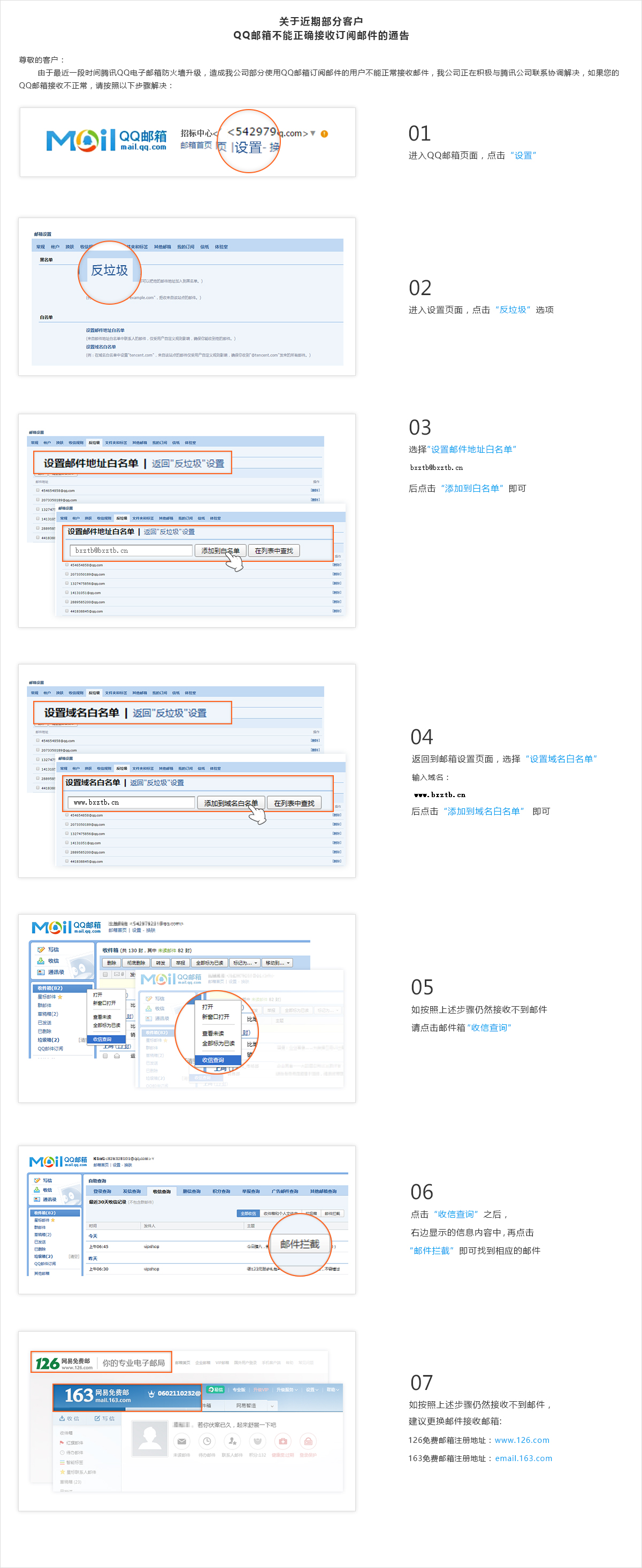Viewport: 642px width, 1568px height.
Task: Click the red 健康度过期 health icon
Action: [x=282, y=1441]
